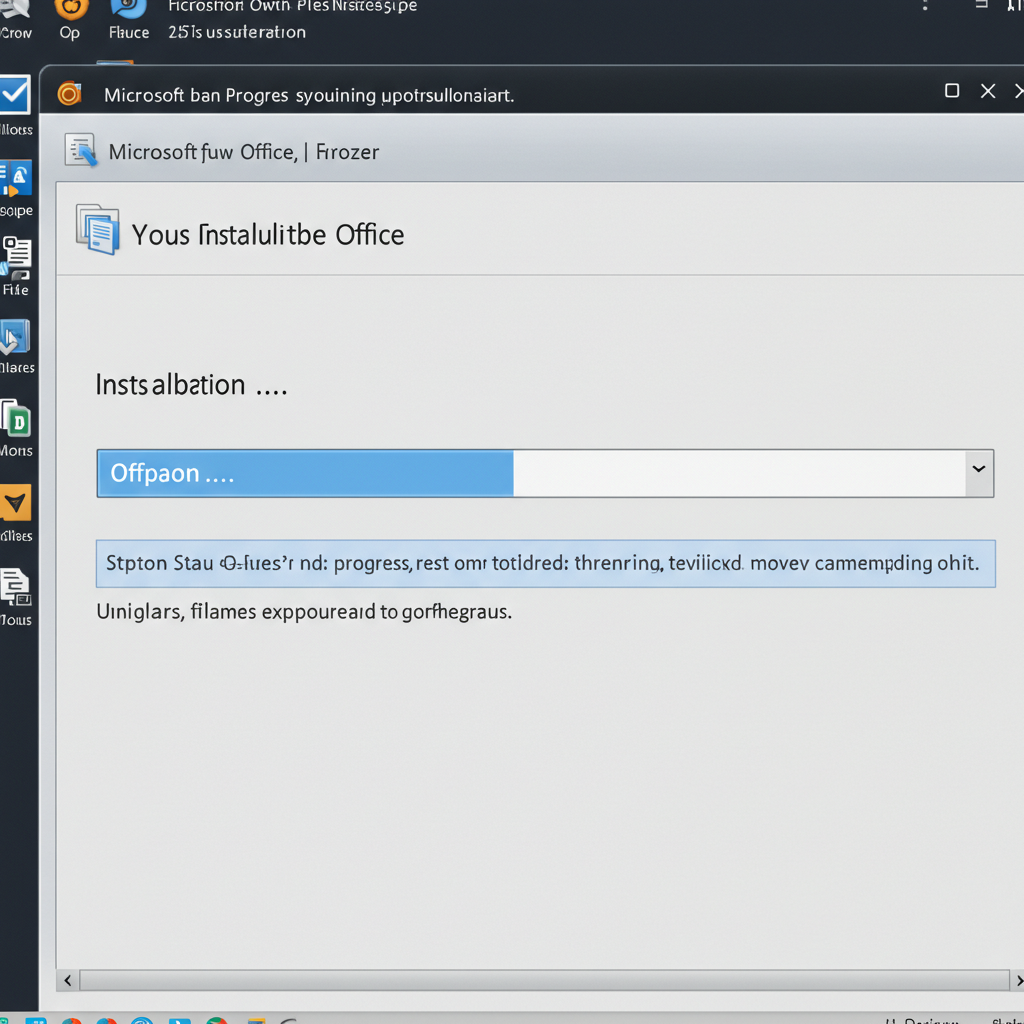Click the 'Yous Instalulitbe Office' heading
Screen dimensions: 1024x1024
click(268, 235)
